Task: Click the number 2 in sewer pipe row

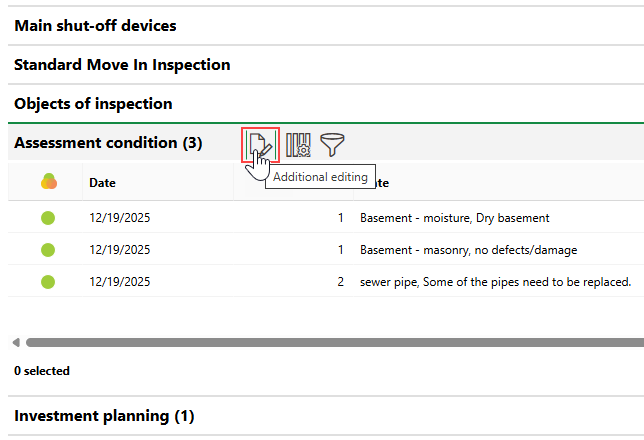Action: tap(340, 282)
